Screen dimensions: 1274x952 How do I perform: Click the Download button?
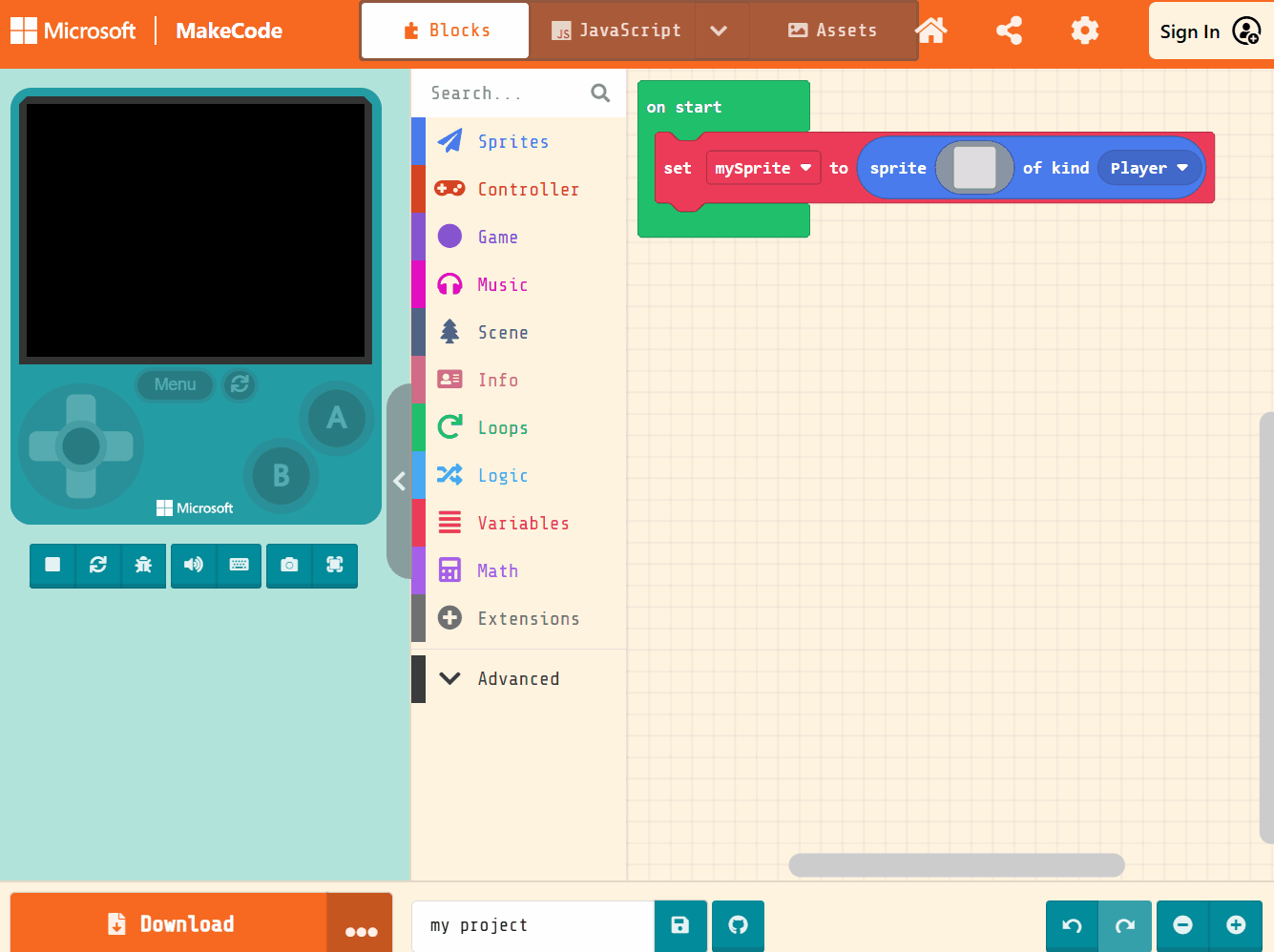[169, 923]
